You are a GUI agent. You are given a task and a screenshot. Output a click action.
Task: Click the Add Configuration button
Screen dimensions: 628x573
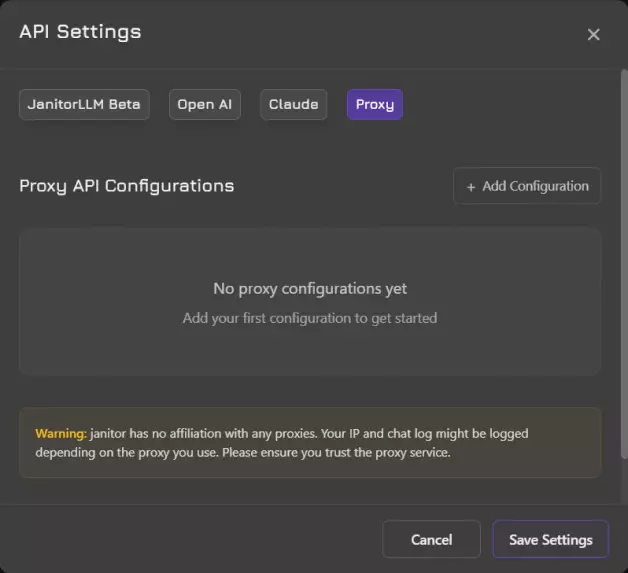(527, 186)
